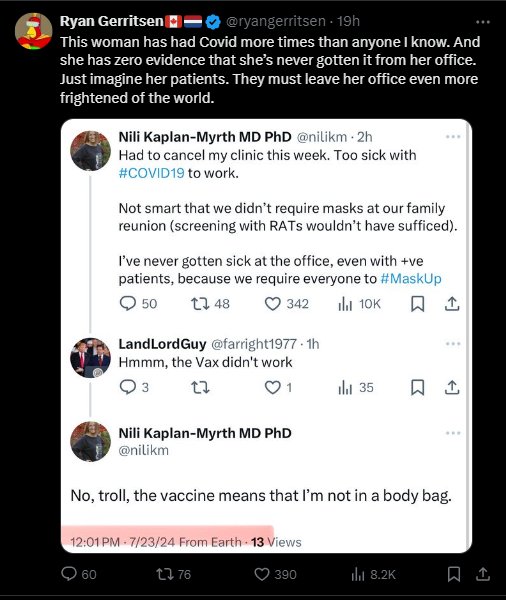Share Ryan Gerritsen's post

tap(483, 574)
